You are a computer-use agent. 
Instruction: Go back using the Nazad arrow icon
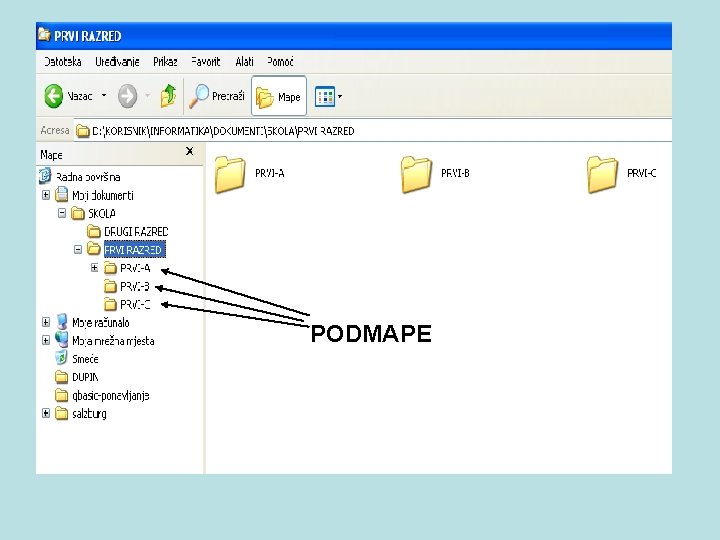(x=54, y=96)
